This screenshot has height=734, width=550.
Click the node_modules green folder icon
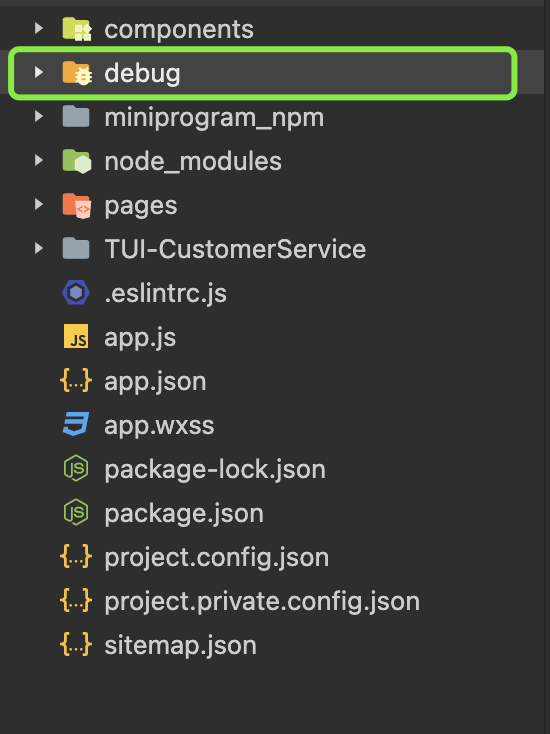77,161
